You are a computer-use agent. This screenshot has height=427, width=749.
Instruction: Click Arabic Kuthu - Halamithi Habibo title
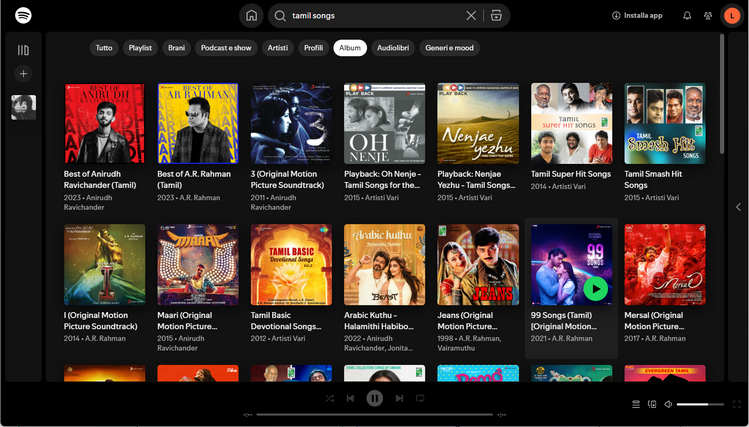[379, 320]
